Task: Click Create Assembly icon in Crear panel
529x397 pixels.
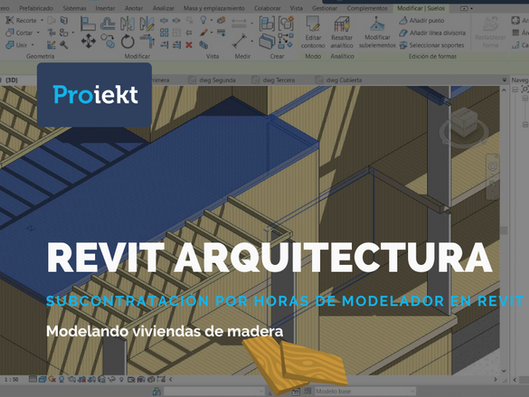Action: point(267,24)
